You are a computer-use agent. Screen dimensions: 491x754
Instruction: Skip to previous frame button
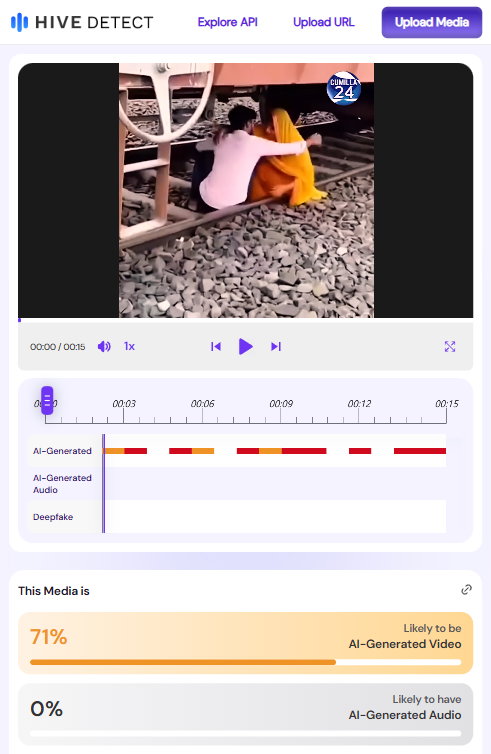pos(216,346)
